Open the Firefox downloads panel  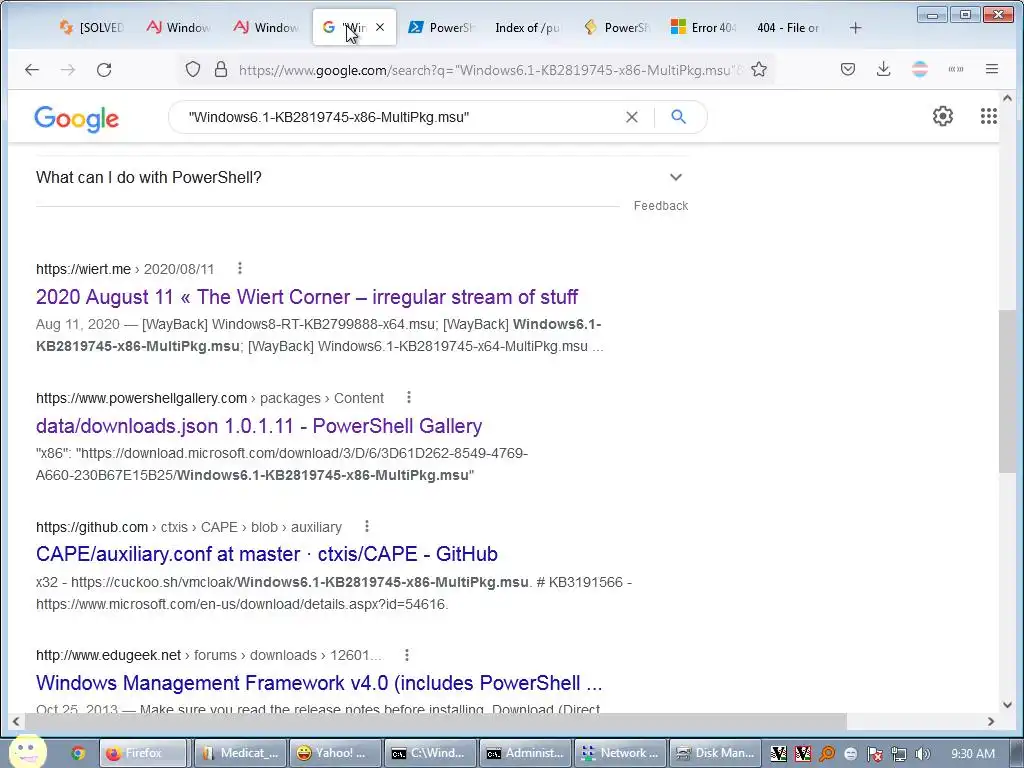point(884,69)
